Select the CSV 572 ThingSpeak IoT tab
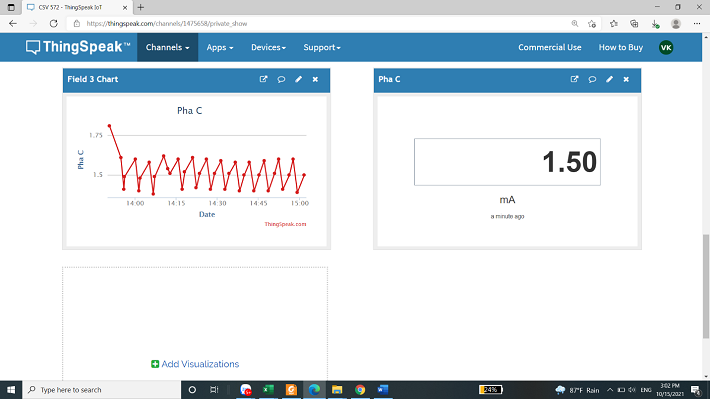The width and height of the screenshot is (710, 399). [77, 8]
